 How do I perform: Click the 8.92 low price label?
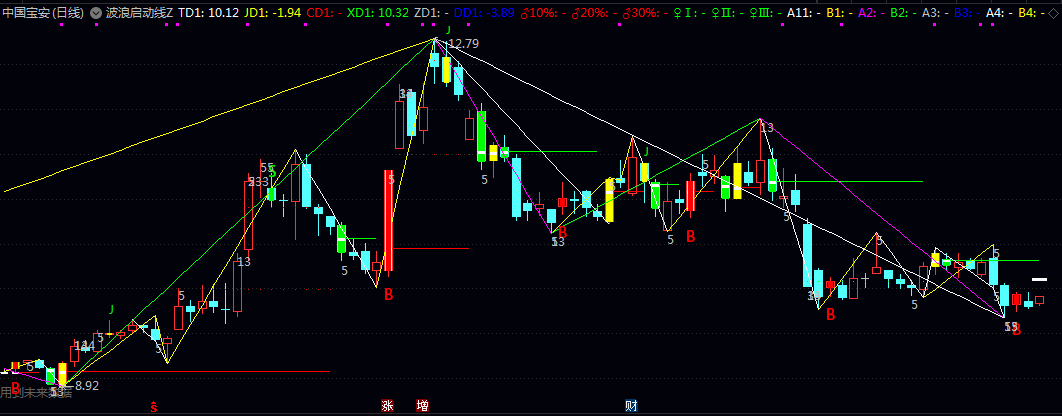(x=87, y=386)
